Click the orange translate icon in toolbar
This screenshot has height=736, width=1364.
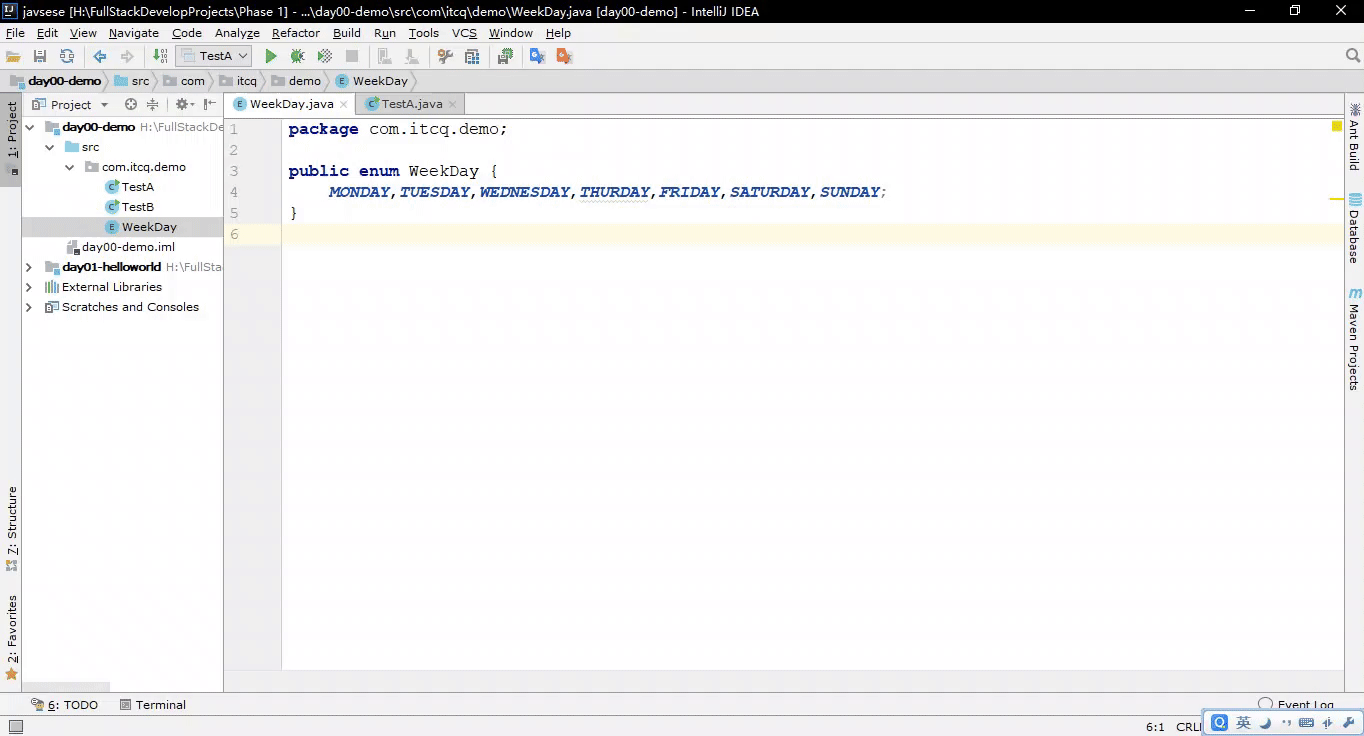point(564,56)
